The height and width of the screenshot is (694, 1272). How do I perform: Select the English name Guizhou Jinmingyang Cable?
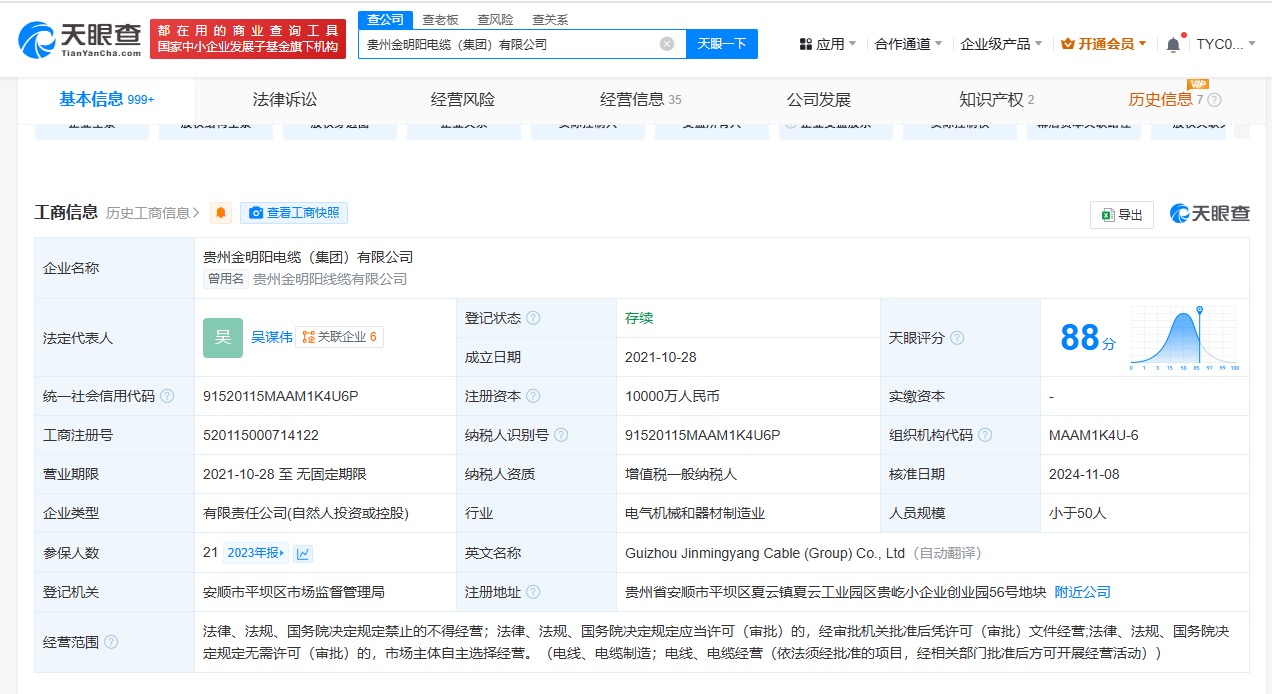[765, 553]
